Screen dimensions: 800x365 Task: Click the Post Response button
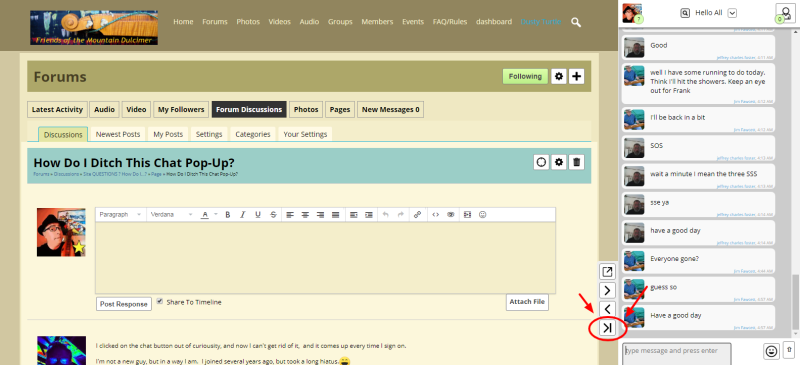(x=124, y=304)
